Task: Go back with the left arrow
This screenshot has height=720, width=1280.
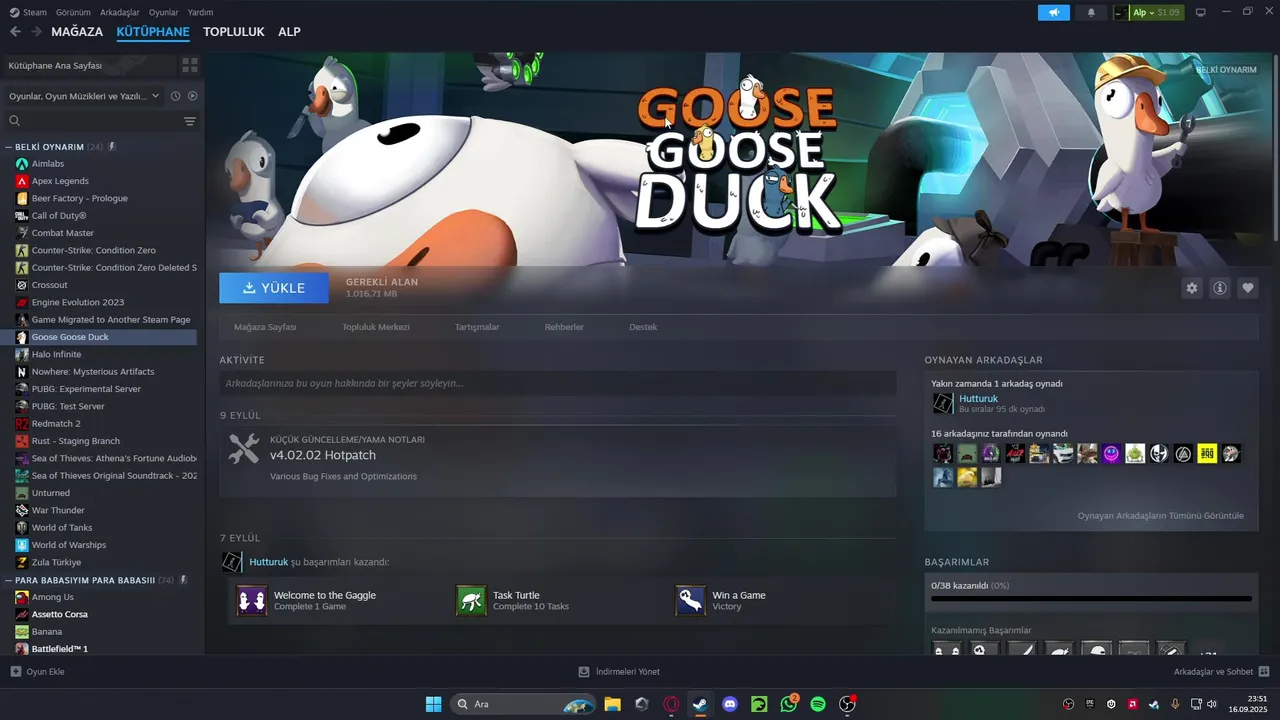Action: point(15,32)
